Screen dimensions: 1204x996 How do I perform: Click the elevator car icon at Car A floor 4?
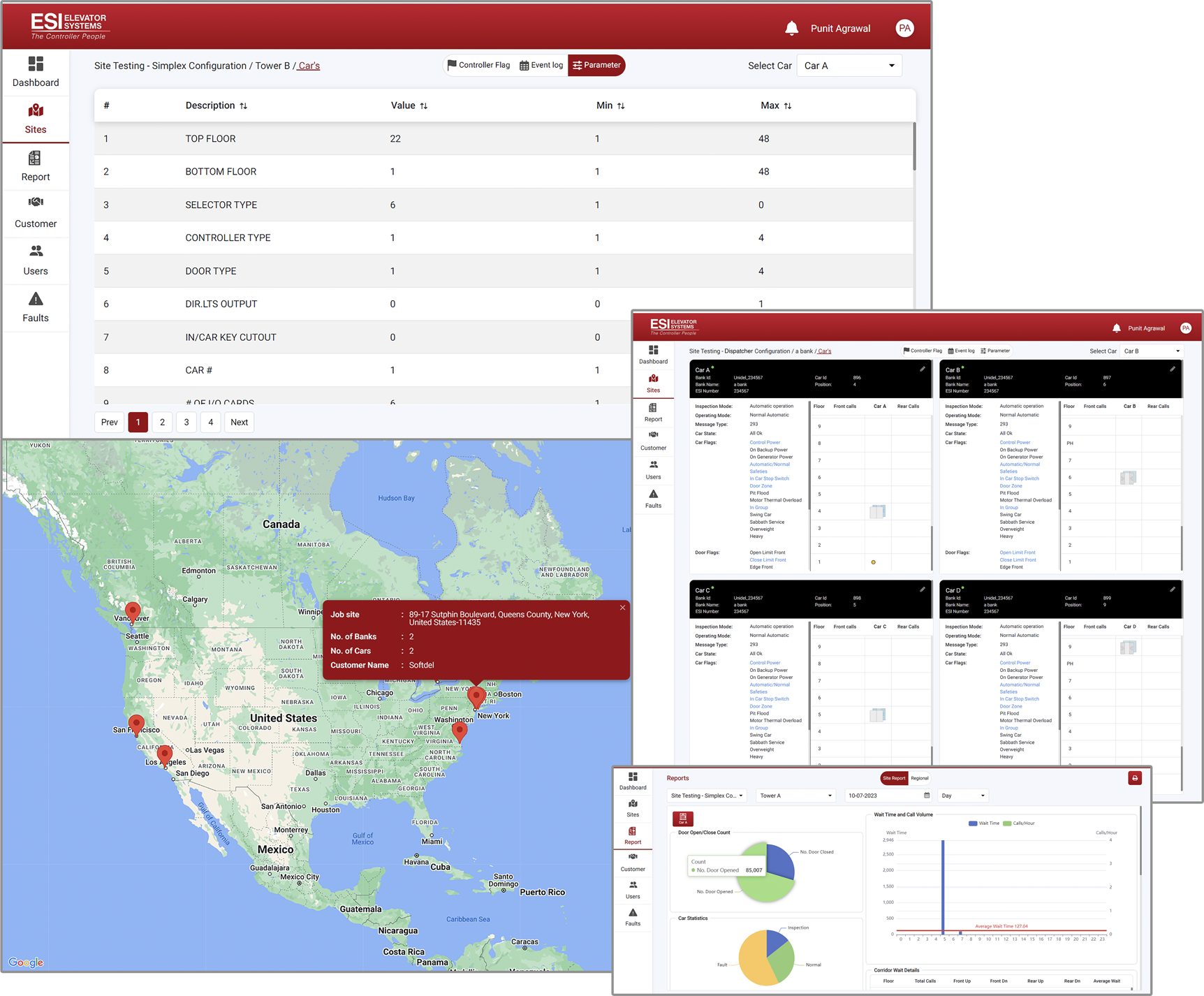(x=878, y=511)
